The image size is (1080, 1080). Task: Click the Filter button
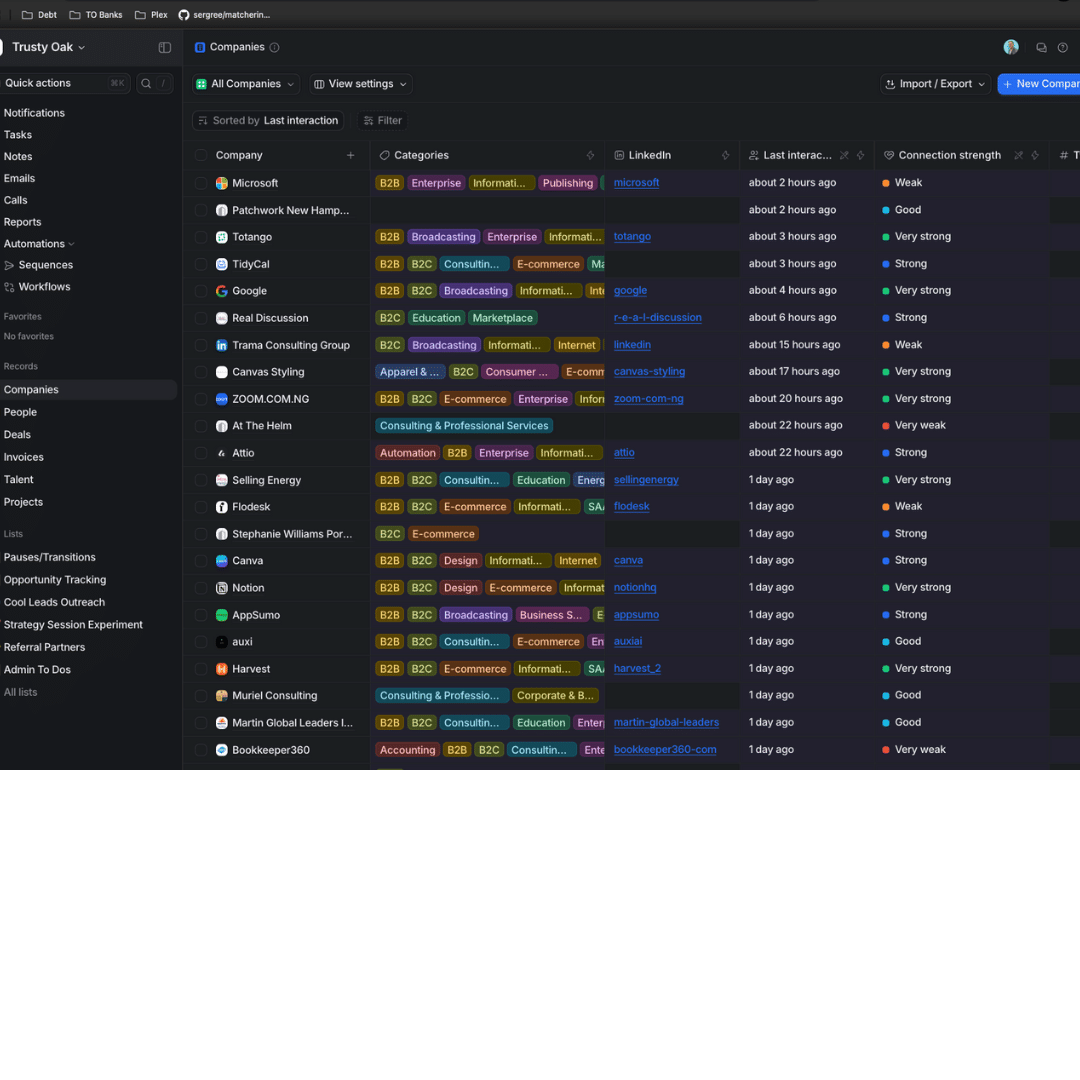[x=382, y=121]
